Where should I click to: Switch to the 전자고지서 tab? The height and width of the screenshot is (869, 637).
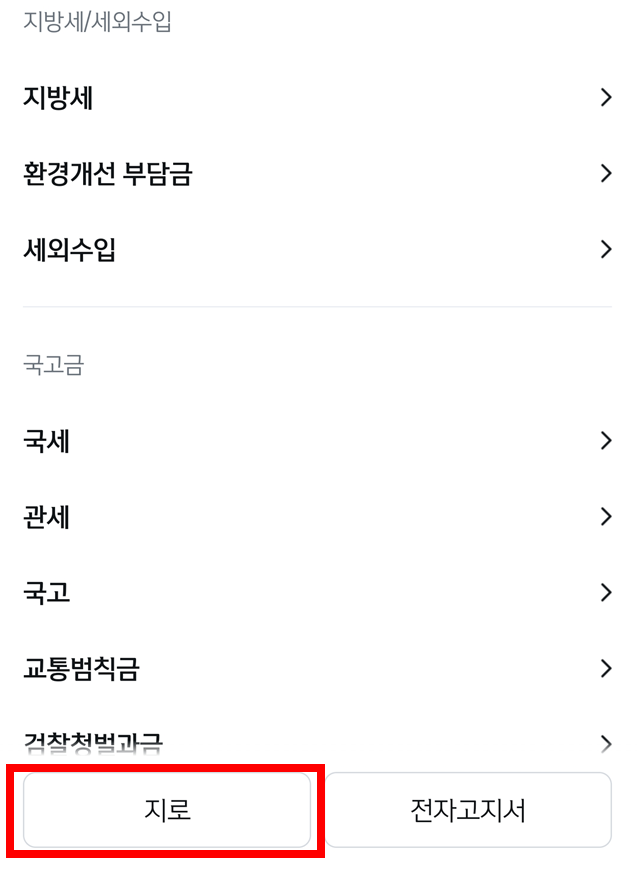(x=468, y=810)
